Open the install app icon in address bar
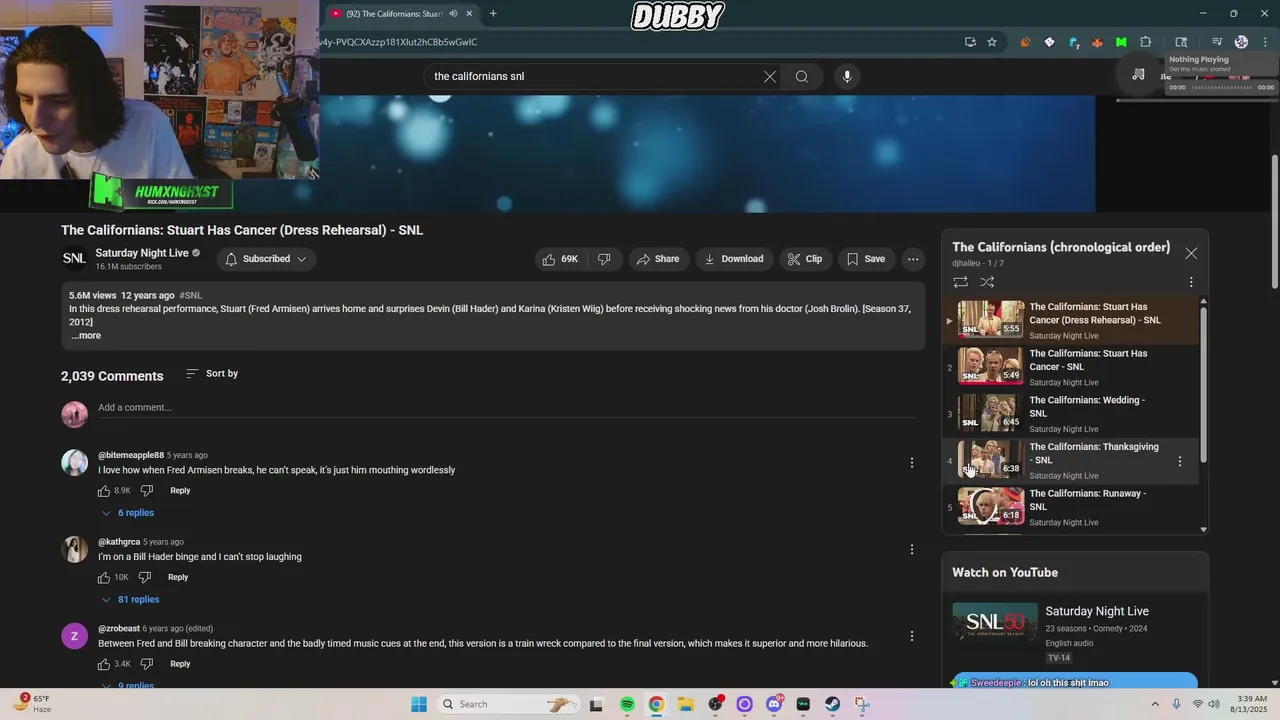Screen dimensions: 1280x720 pos(970,42)
